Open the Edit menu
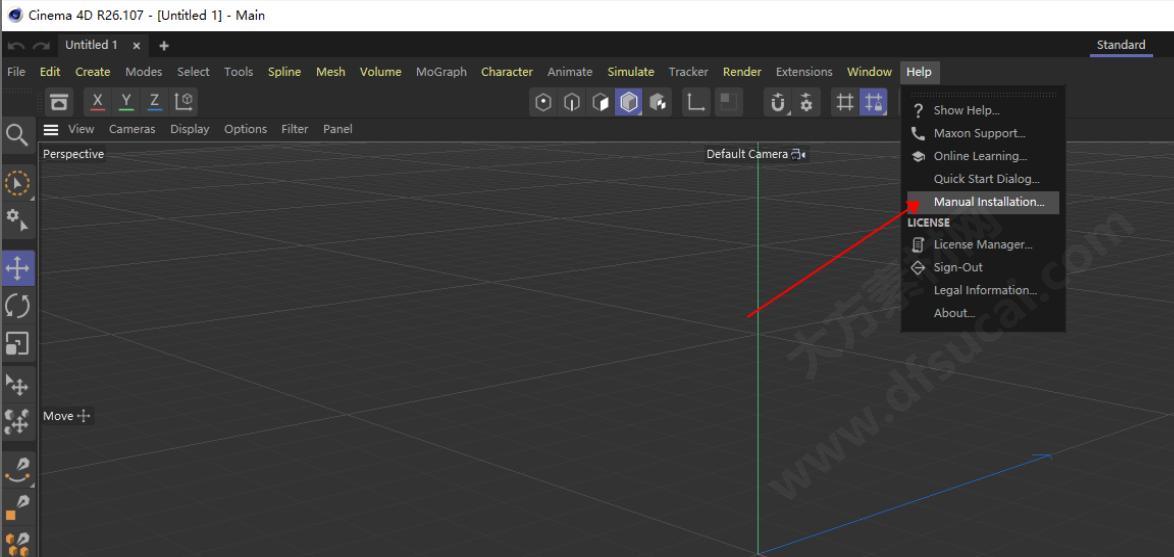 coord(50,72)
